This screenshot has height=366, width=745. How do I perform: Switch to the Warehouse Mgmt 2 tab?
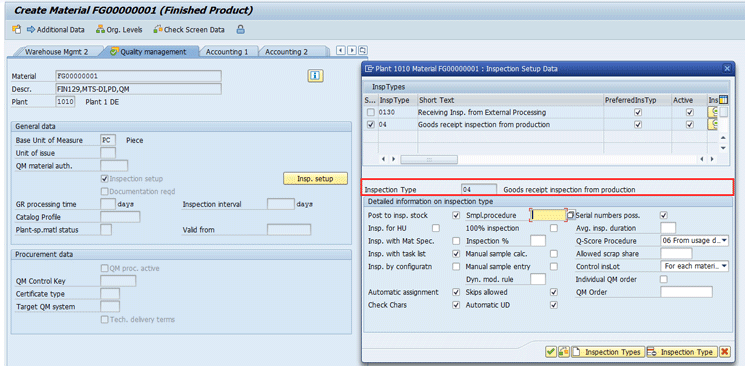tap(57, 52)
